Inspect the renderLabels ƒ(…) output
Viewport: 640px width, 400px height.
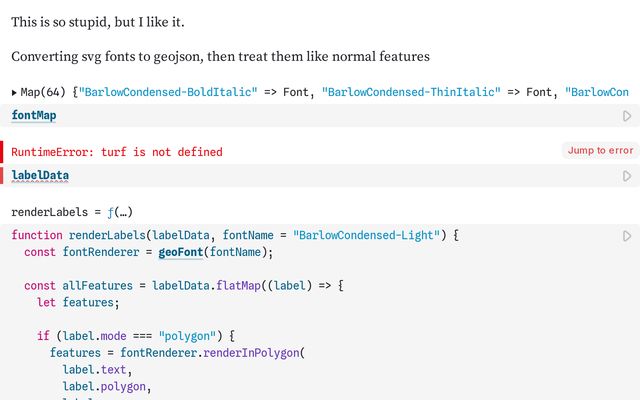(x=114, y=212)
